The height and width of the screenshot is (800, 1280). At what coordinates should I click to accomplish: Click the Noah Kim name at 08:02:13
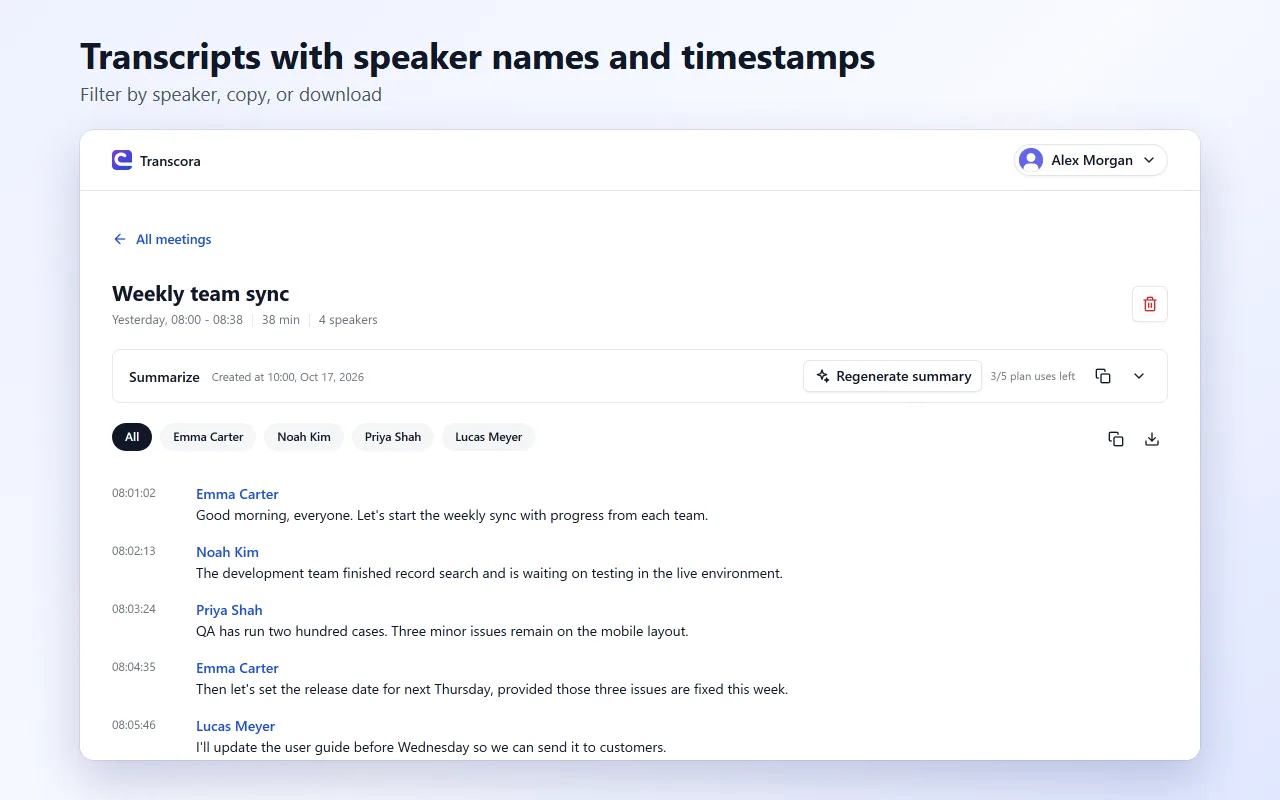click(227, 552)
